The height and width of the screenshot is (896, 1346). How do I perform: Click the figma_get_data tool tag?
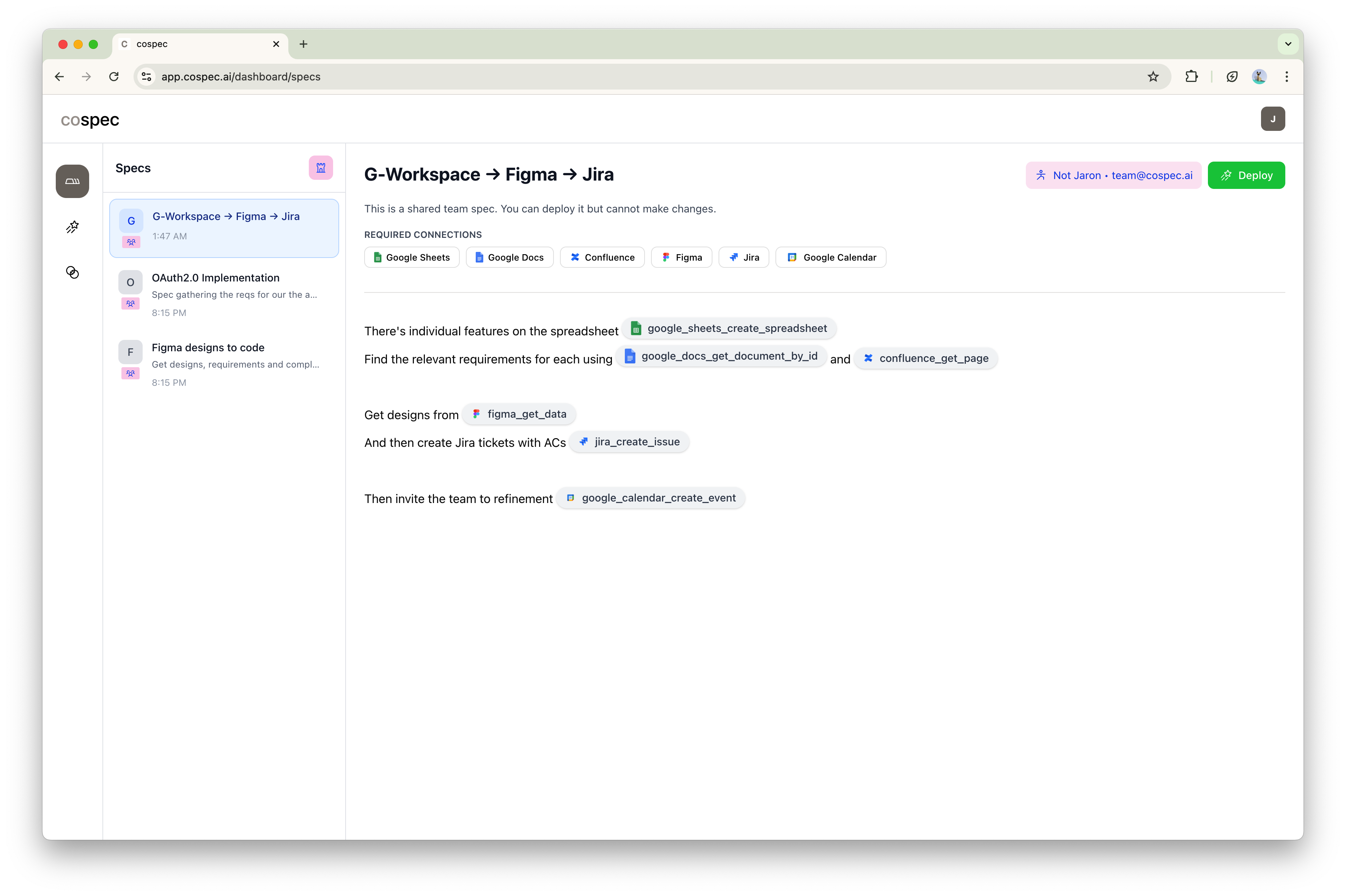[519, 414]
